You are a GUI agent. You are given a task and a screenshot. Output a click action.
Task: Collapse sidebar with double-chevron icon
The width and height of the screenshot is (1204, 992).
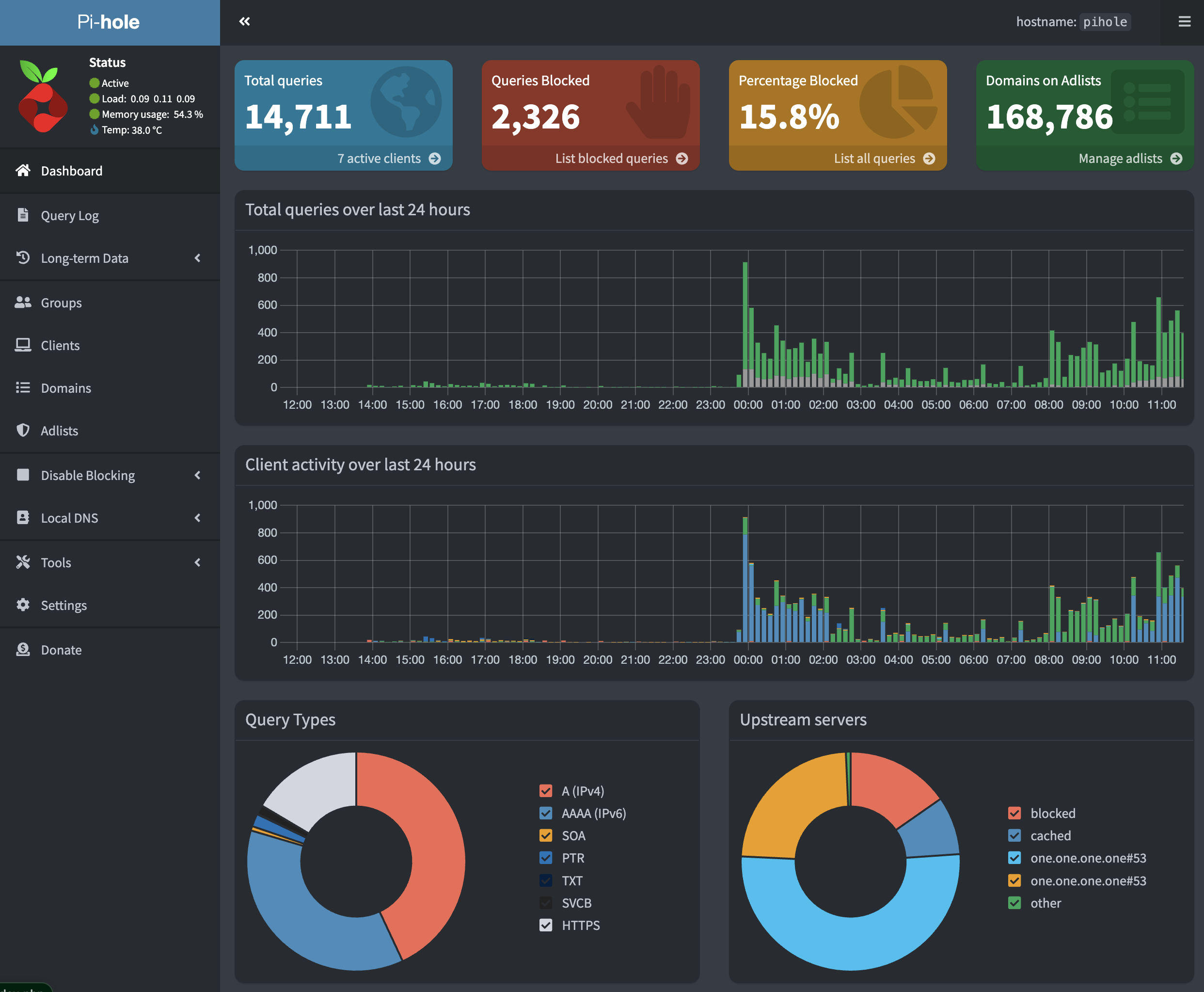coord(244,22)
